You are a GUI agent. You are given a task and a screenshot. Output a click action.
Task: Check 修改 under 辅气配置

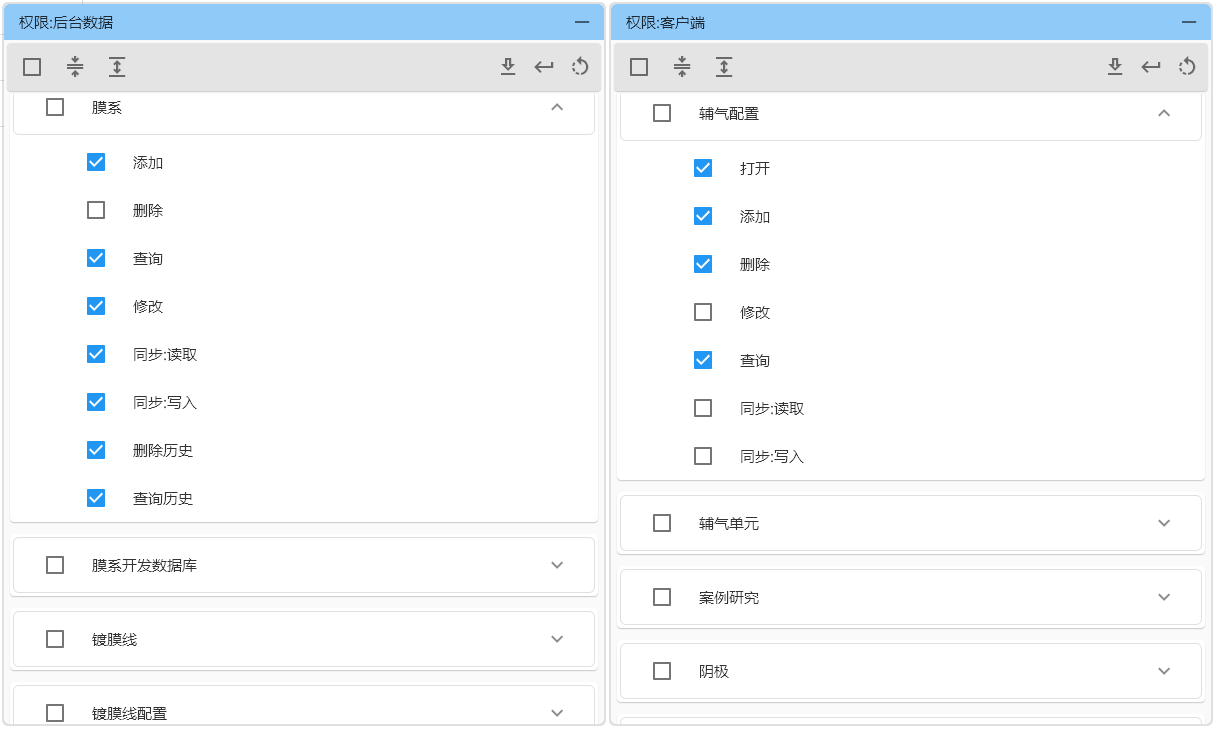pyautogui.click(x=703, y=312)
